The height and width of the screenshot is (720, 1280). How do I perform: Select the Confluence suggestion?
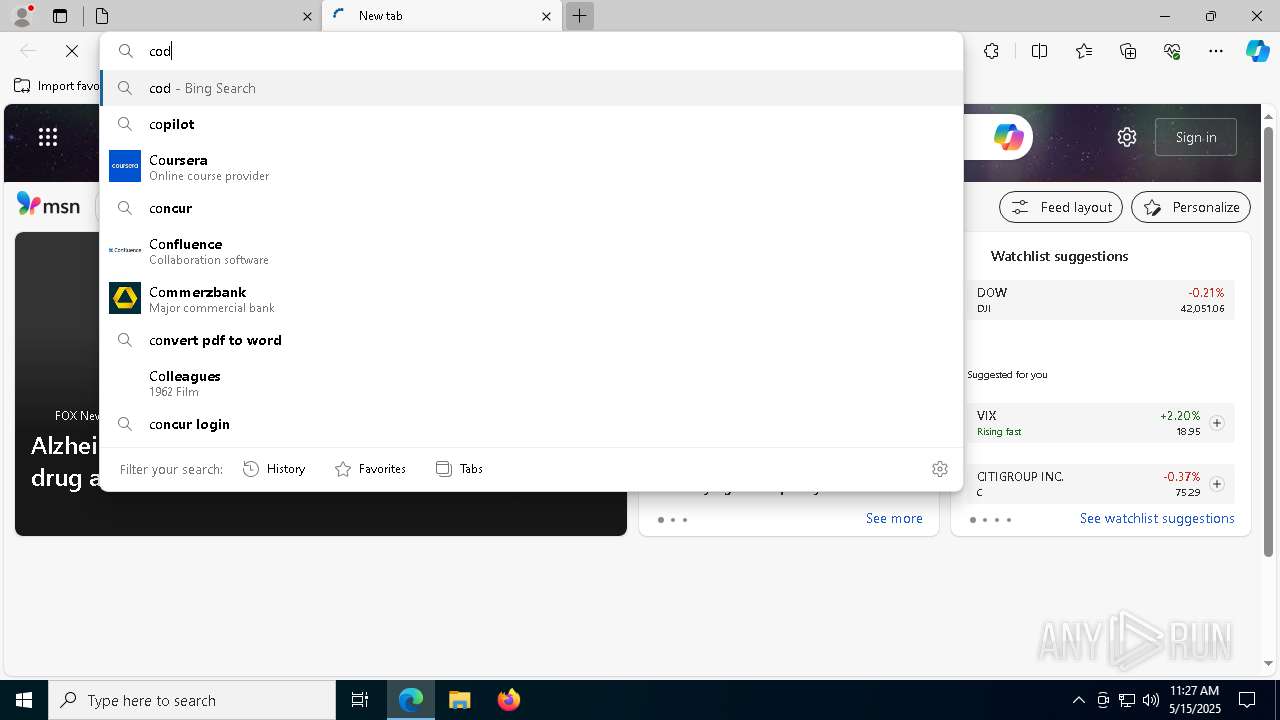(x=531, y=251)
